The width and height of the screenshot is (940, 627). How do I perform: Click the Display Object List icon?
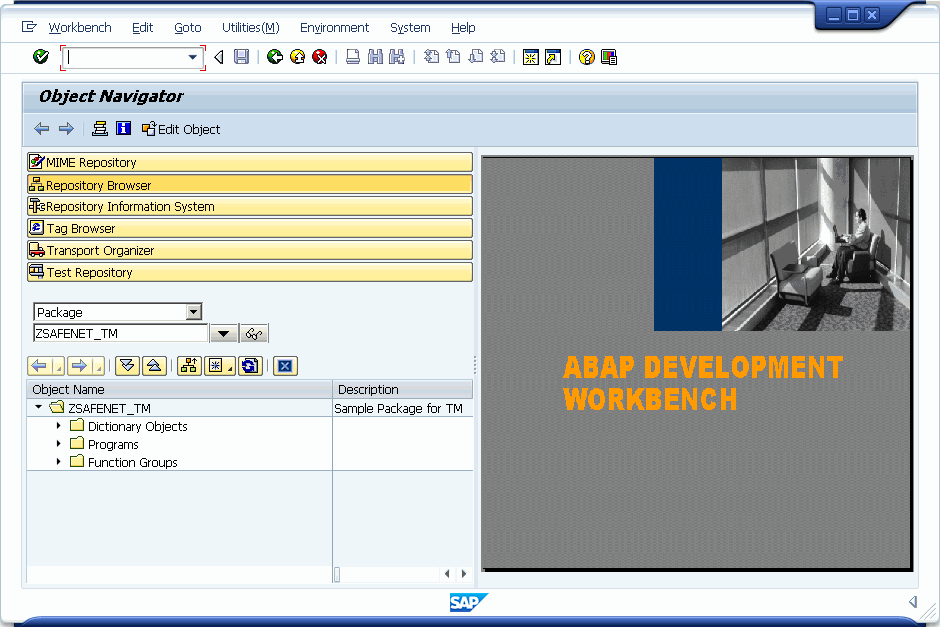coord(100,128)
